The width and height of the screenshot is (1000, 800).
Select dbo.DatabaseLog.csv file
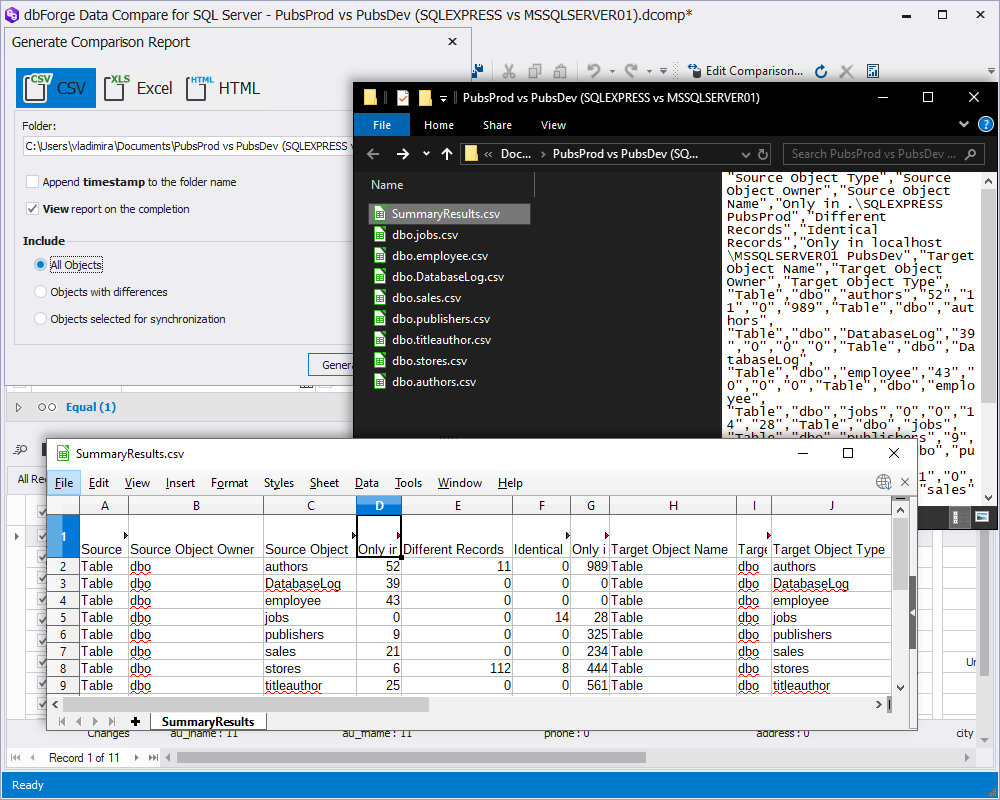[x=439, y=277]
